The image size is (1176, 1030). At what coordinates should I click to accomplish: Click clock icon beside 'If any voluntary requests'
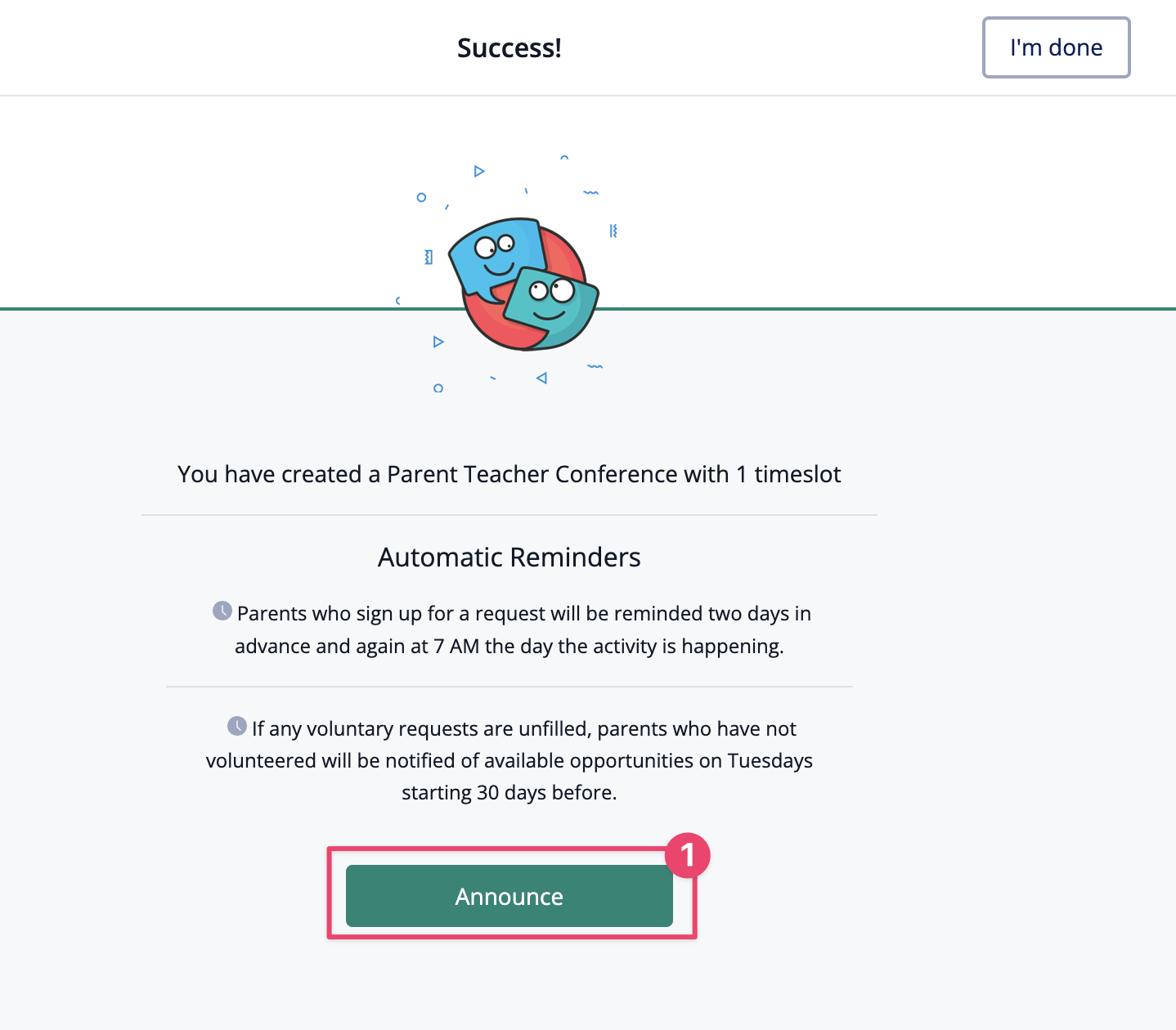tap(237, 726)
